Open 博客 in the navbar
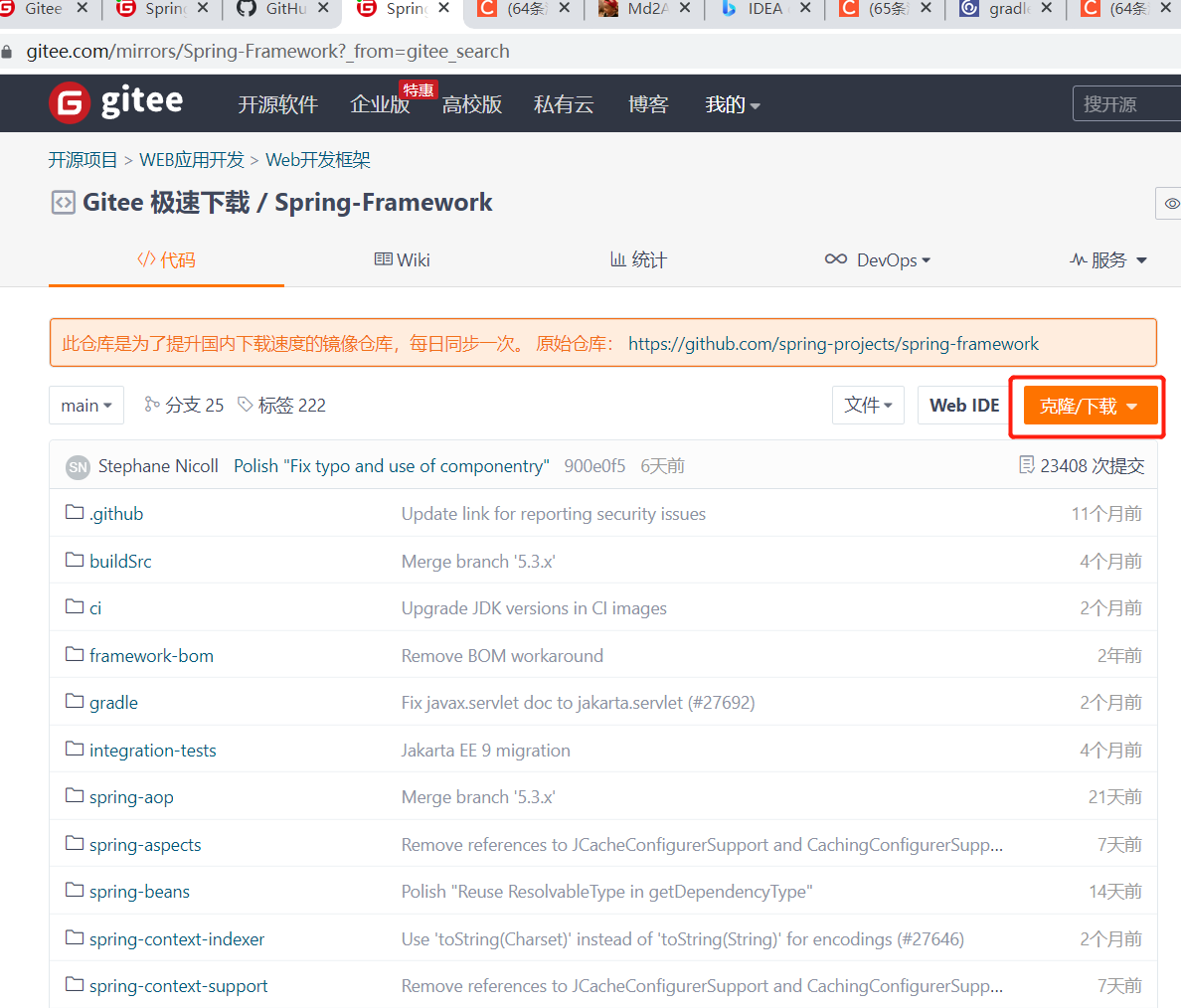Image resolution: width=1181 pixels, height=1008 pixels. point(648,104)
